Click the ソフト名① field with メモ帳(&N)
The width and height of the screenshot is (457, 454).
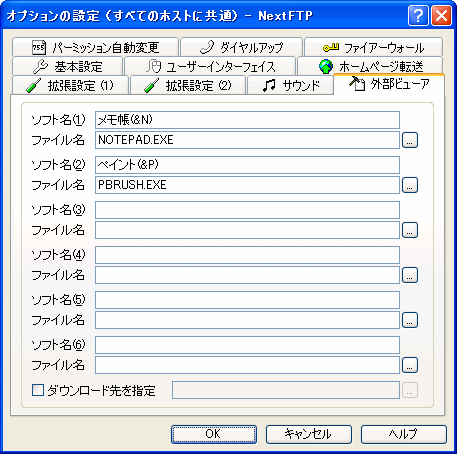point(247,120)
